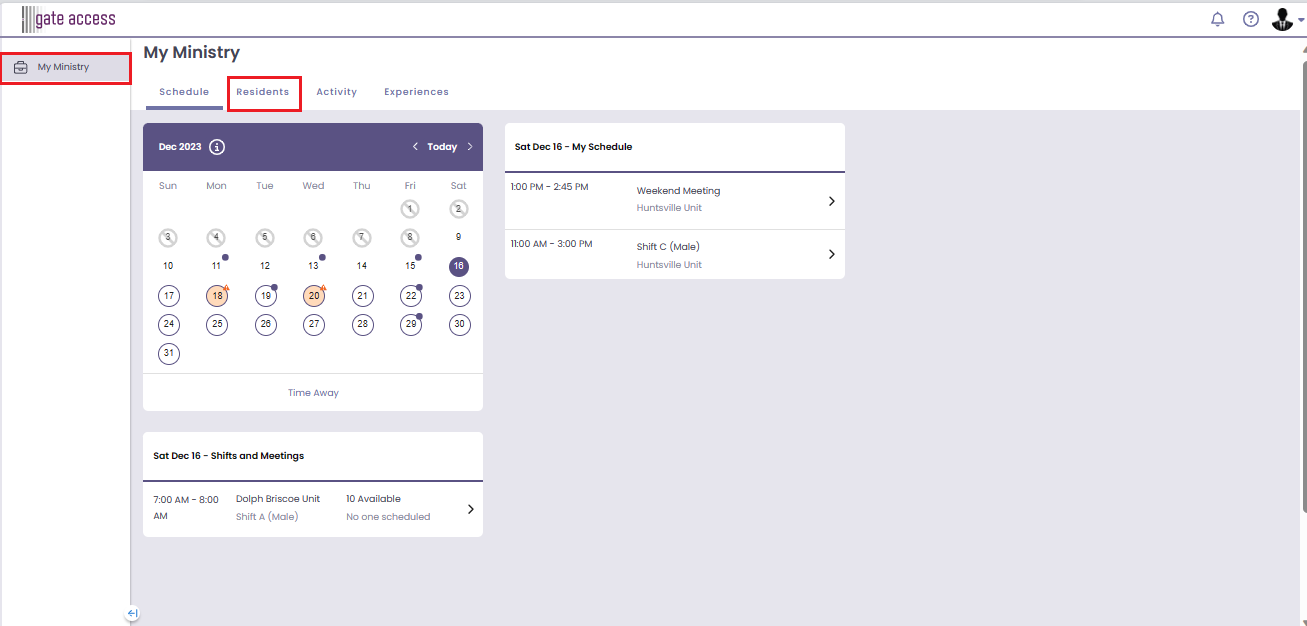The width and height of the screenshot is (1307, 626).
Task: Select December 14 on the calendar
Action: [x=362, y=266]
